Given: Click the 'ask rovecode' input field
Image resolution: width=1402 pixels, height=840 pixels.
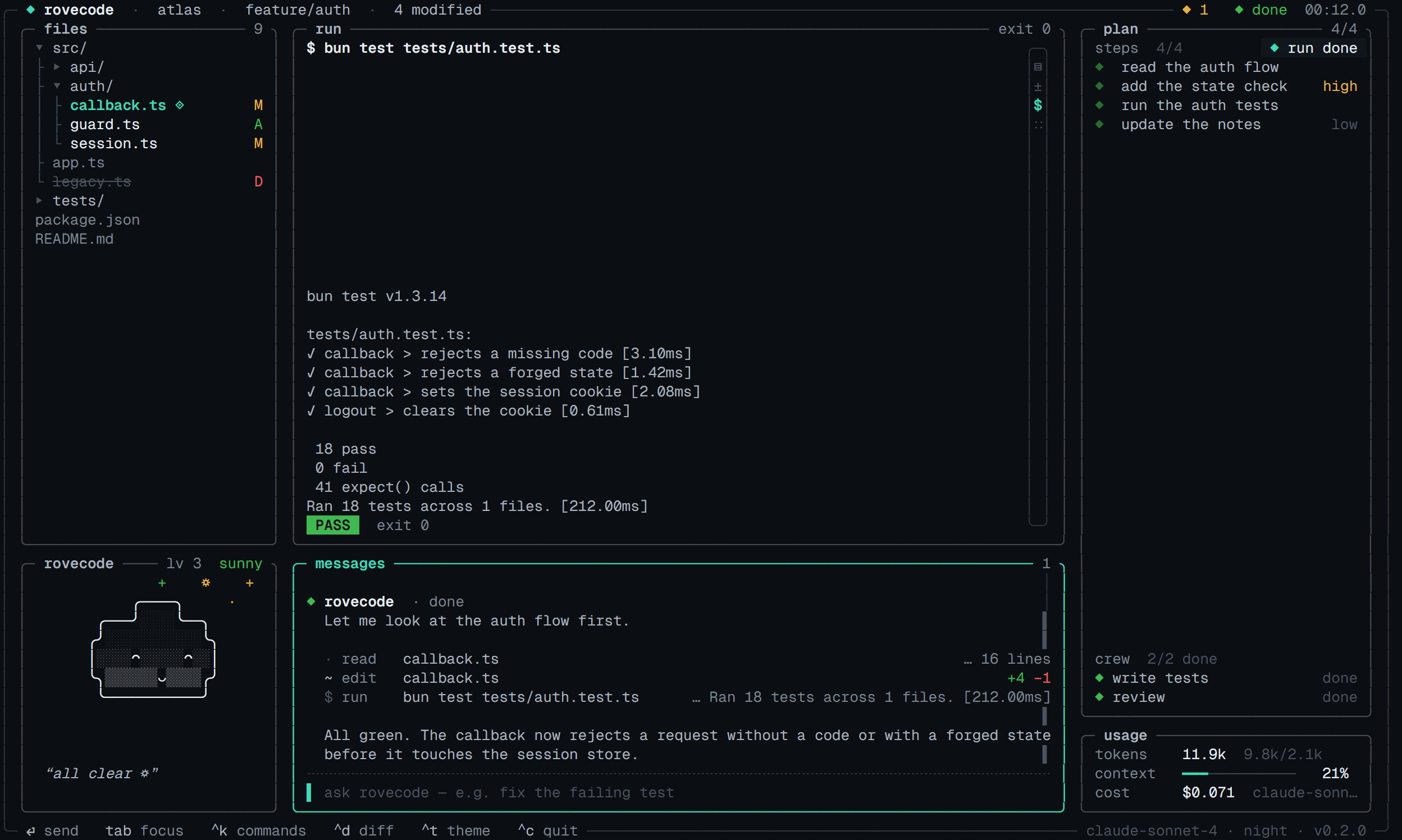Looking at the screenshot, I should pos(678,792).
